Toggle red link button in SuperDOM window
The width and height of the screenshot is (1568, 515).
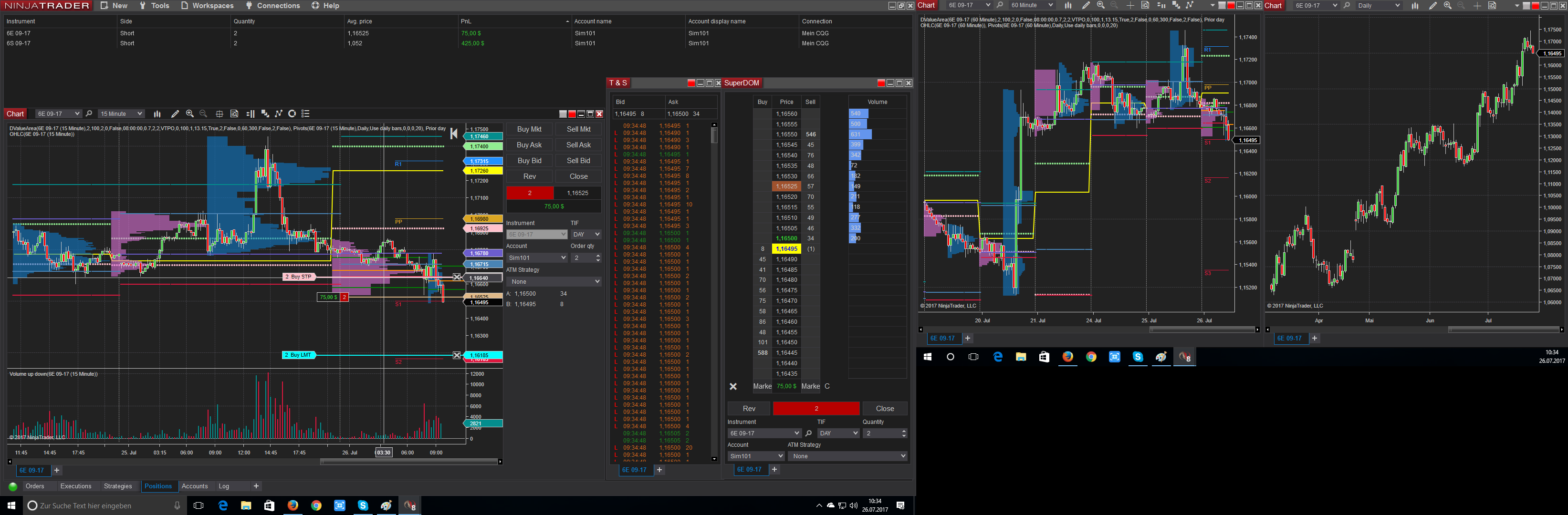click(x=881, y=82)
